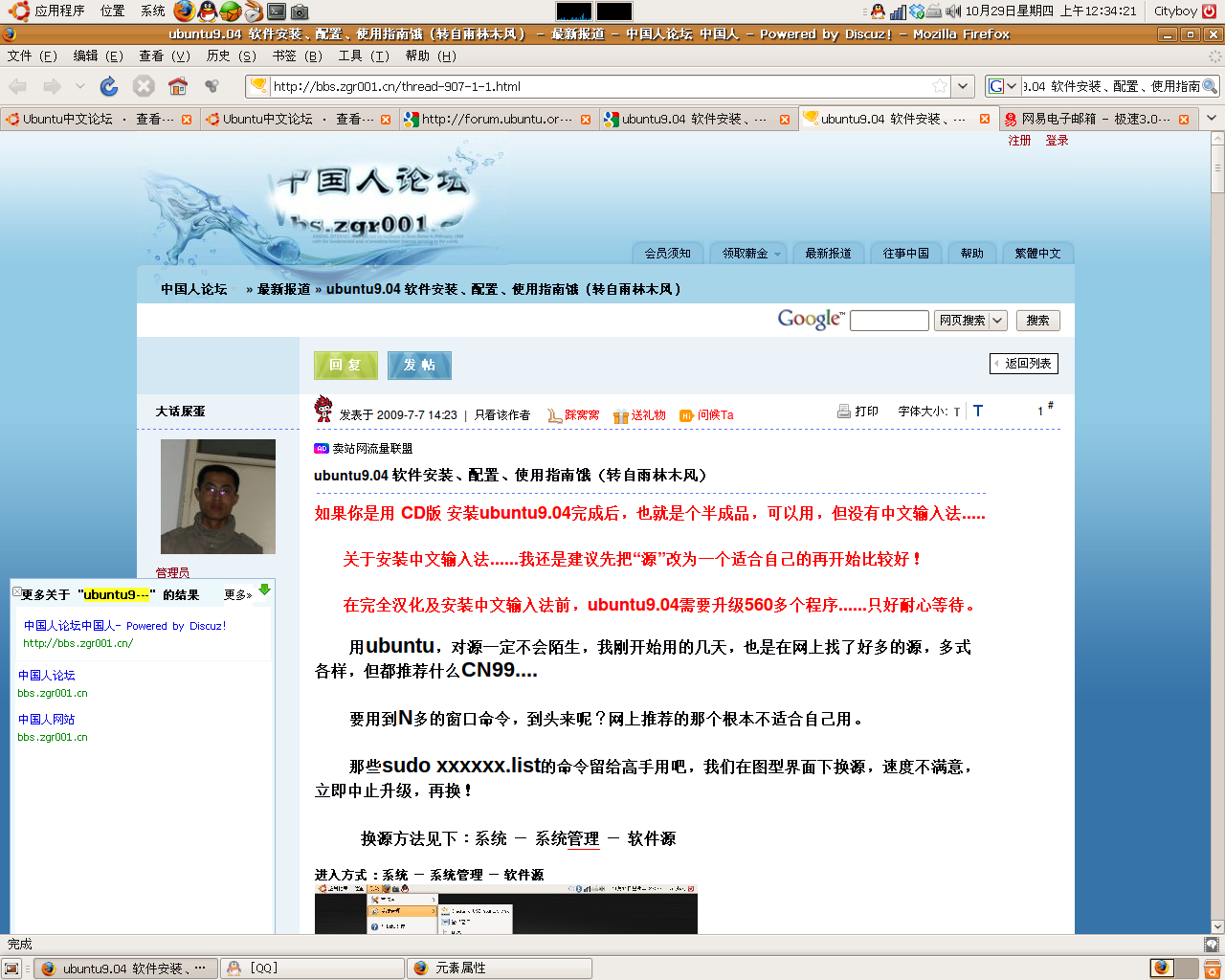Open the 中国人网站 result link

coord(46,720)
